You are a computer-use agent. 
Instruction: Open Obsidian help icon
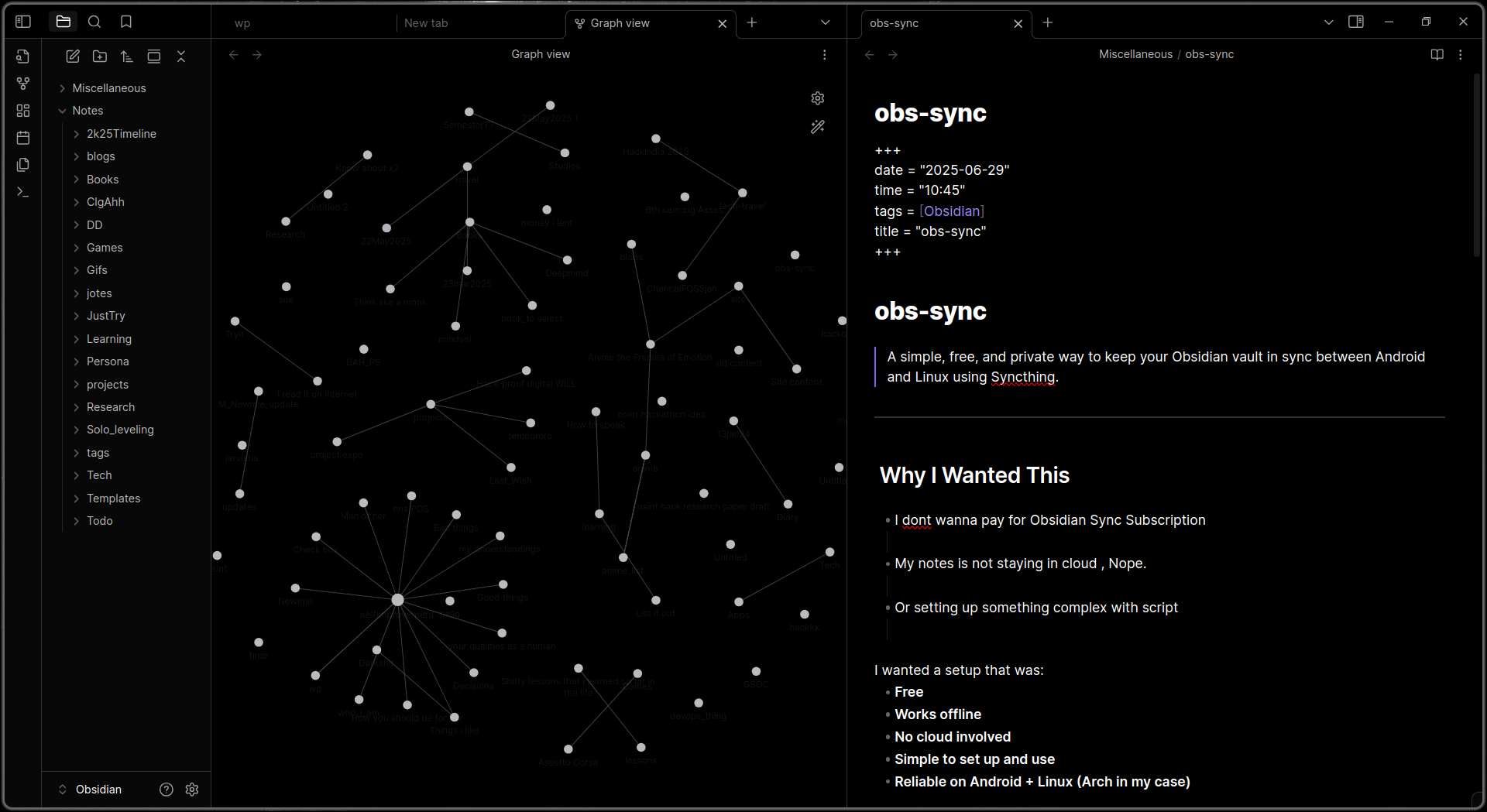pyautogui.click(x=167, y=790)
